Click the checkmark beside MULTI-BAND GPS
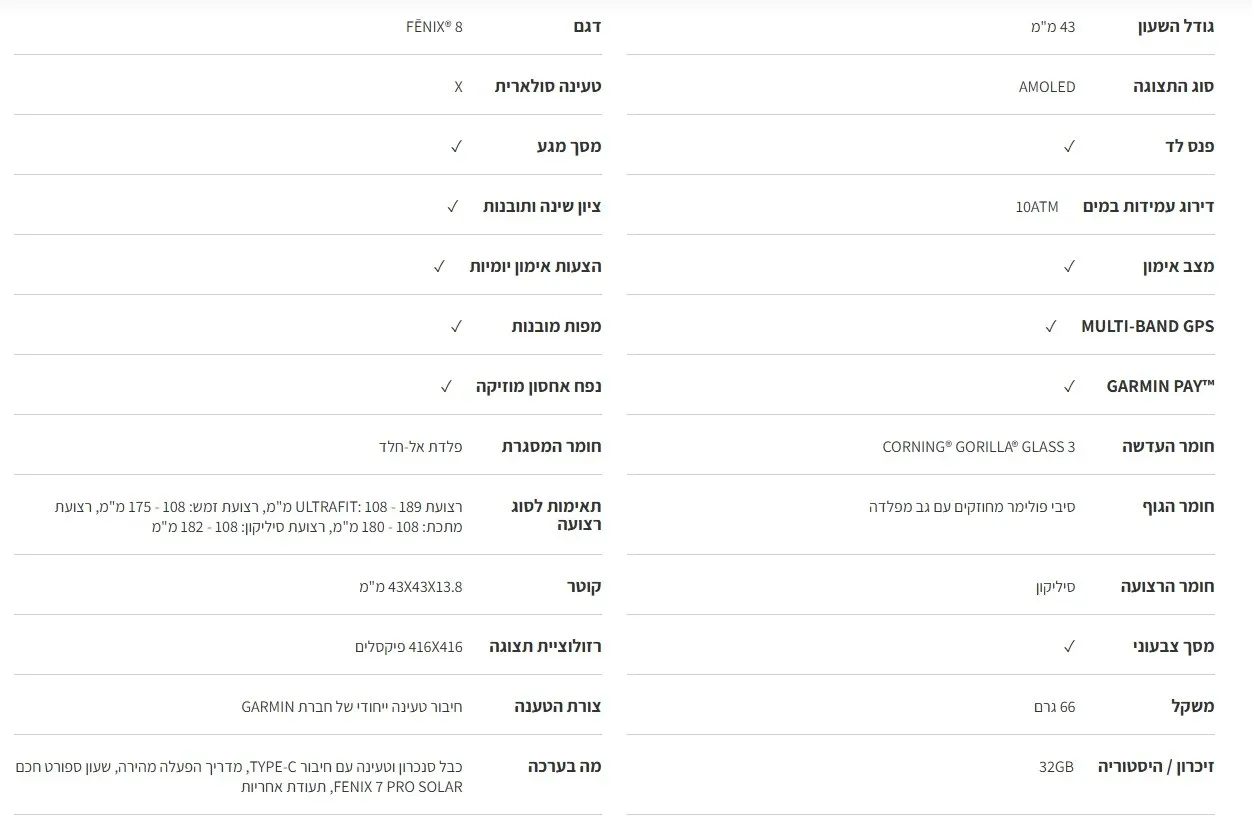This screenshot has height=821, width=1252. coord(1051,326)
